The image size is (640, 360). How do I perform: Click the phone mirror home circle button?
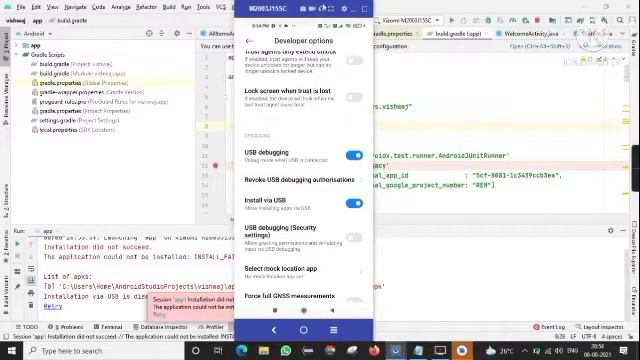pyautogui.click(x=304, y=330)
